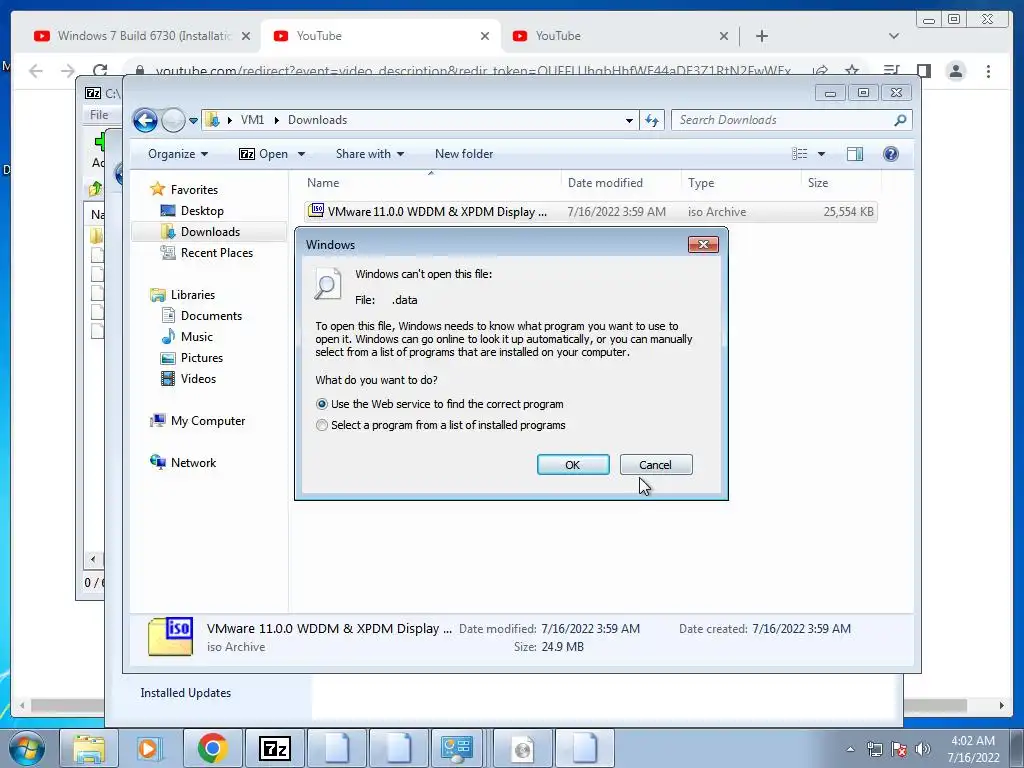Open a new Chrome tab
Screen dimensions: 1024x768
point(761,37)
